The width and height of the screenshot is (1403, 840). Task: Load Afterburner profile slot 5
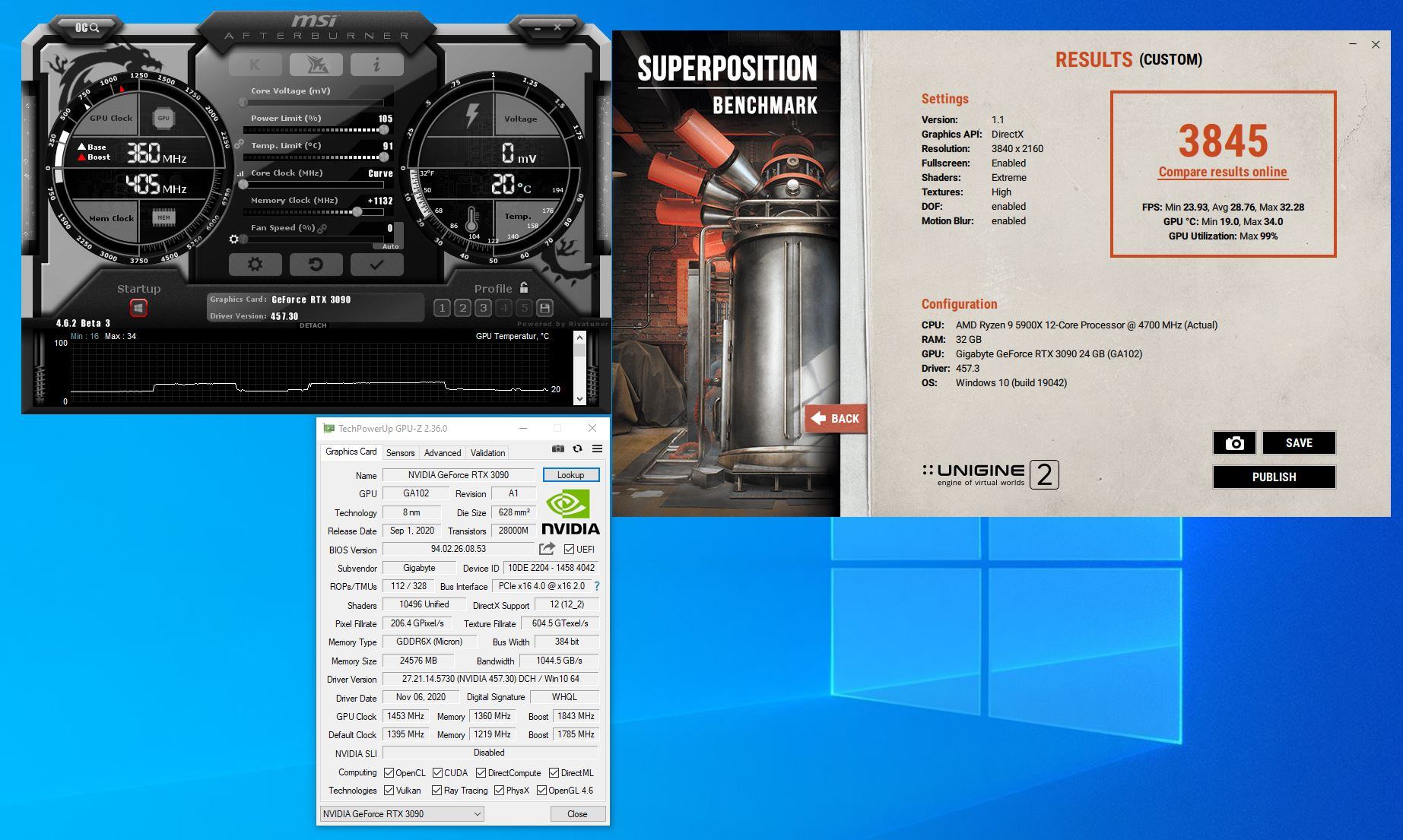tap(524, 308)
